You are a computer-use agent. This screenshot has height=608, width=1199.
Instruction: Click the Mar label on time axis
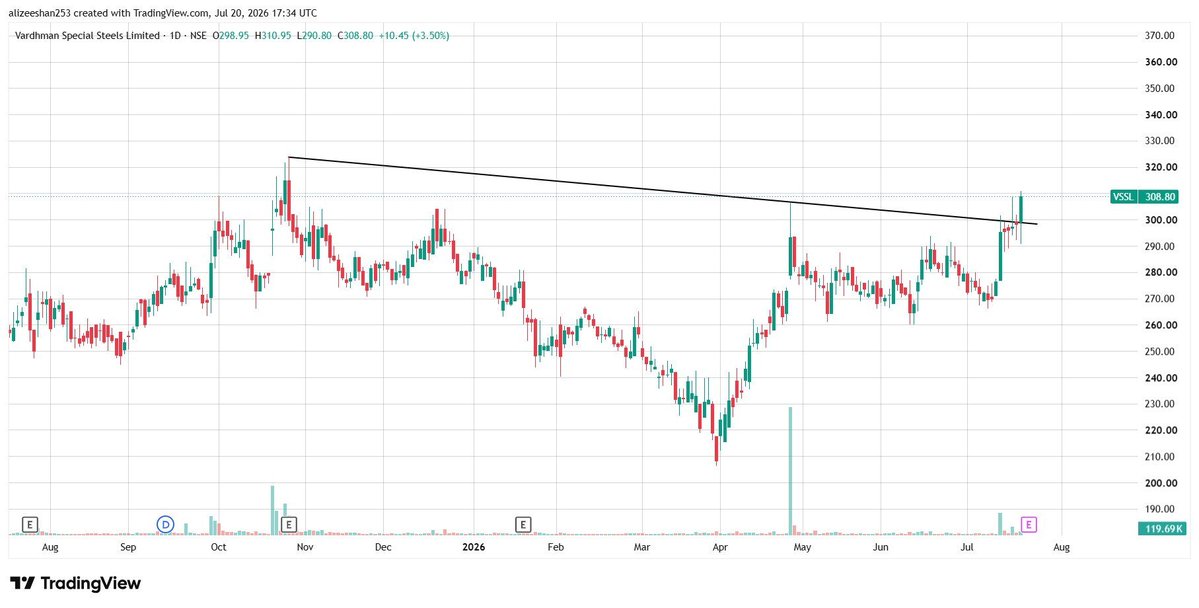point(642,548)
